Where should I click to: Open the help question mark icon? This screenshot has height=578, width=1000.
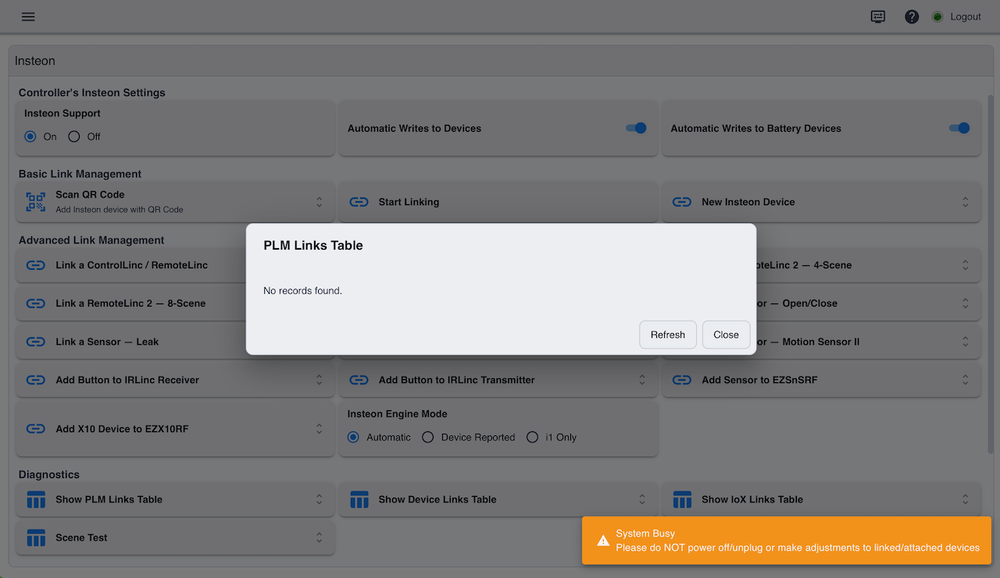(x=911, y=17)
